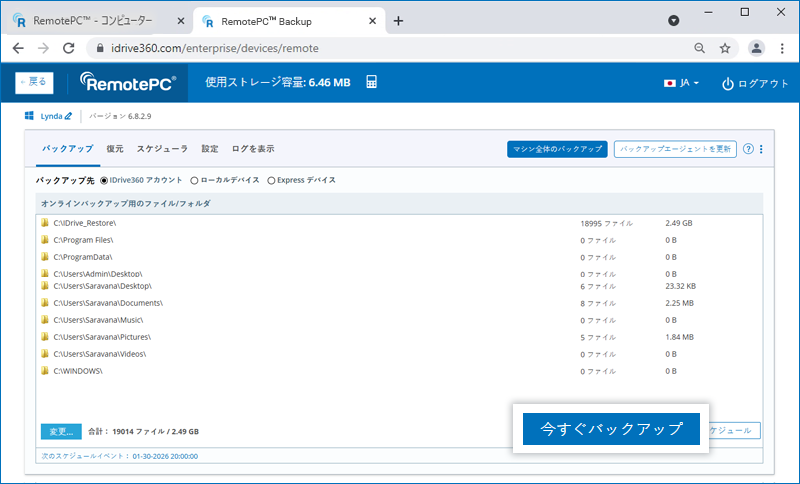Image resolution: width=800 pixels, height=484 pixels.
Task: Select C:\Users\Admin\Desktop\ row
Action: 399,274
